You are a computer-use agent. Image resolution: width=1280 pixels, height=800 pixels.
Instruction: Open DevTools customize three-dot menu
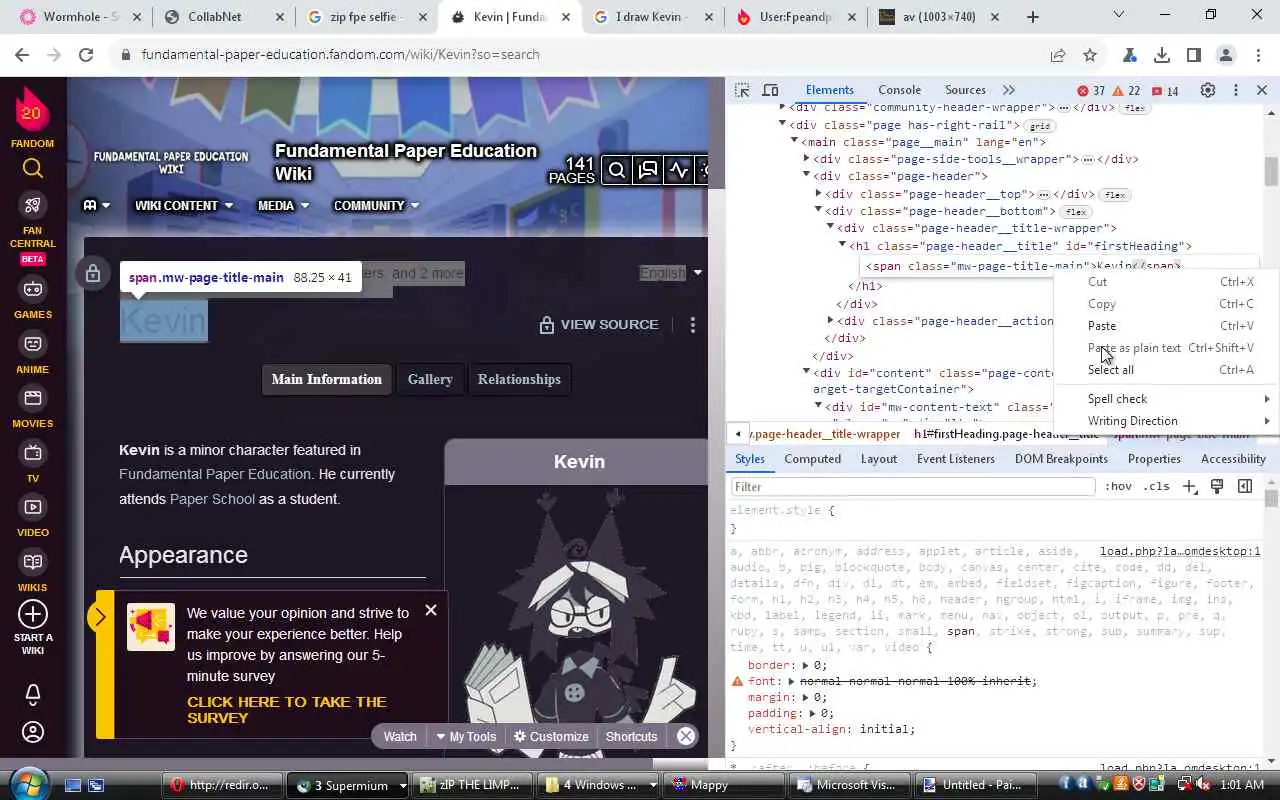tap(1236, 90)
